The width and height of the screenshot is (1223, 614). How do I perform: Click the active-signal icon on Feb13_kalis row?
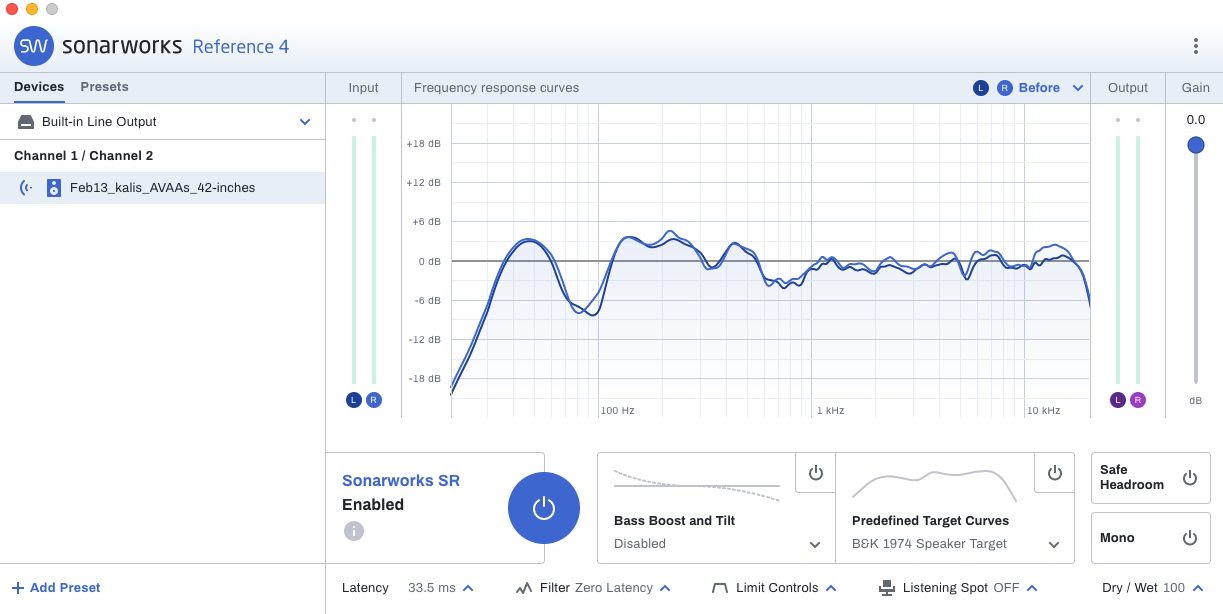coord(26,188)
